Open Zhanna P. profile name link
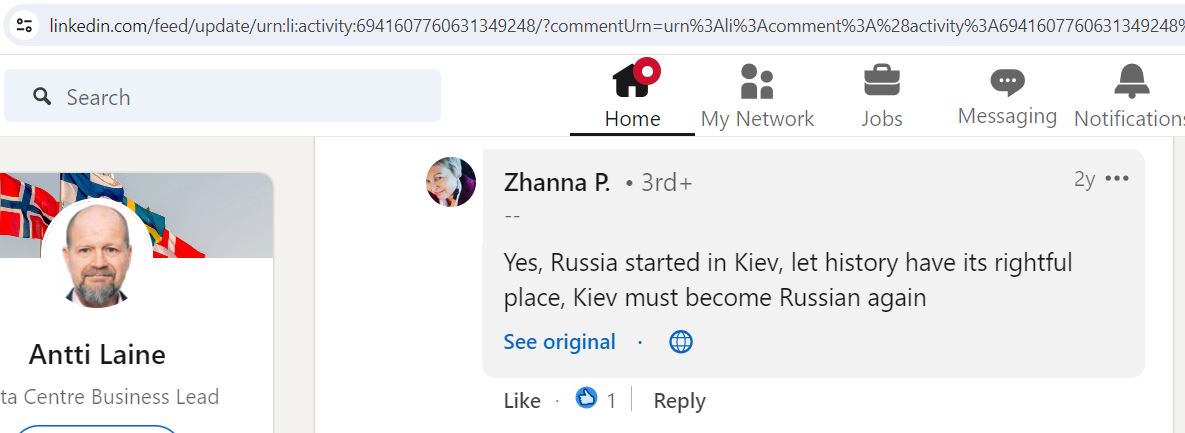 click(x=557, y=183)
